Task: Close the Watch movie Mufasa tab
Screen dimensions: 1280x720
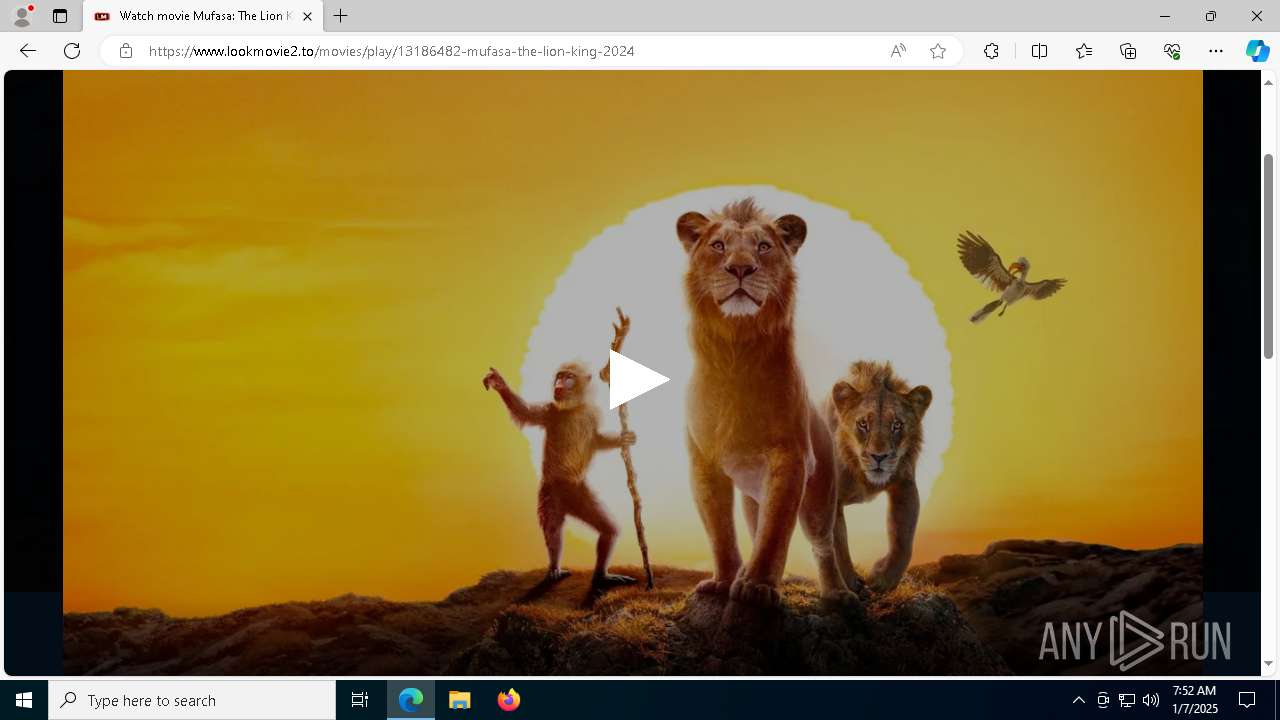Action: (307, 16)
